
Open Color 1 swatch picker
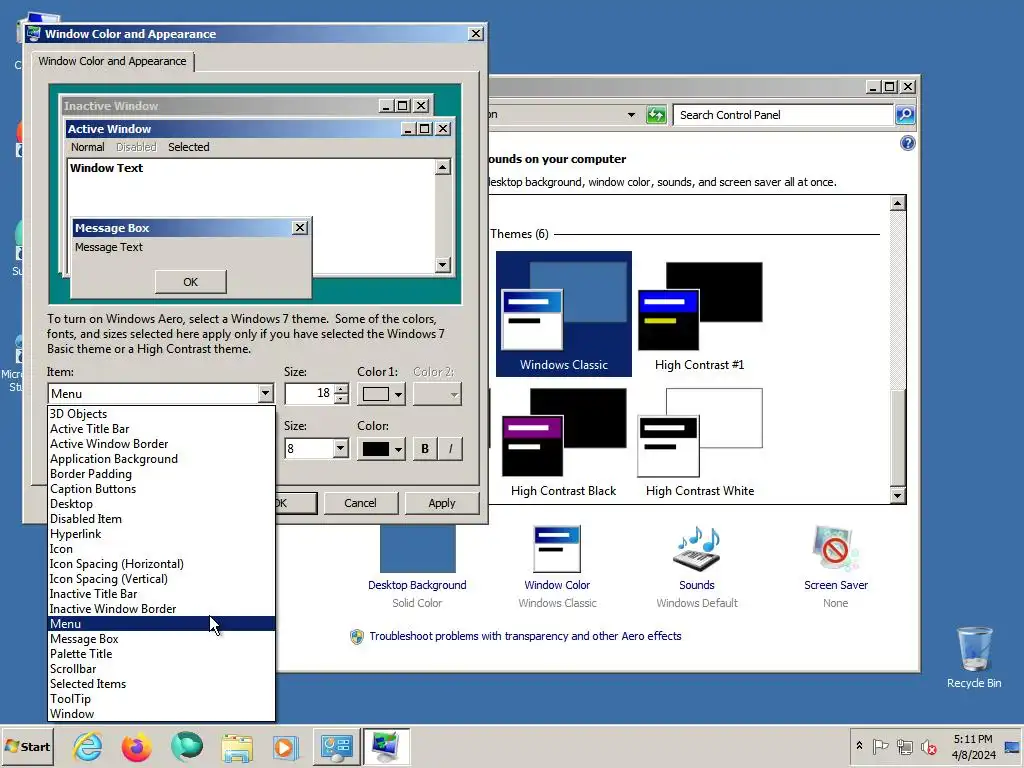click(381, 394)
